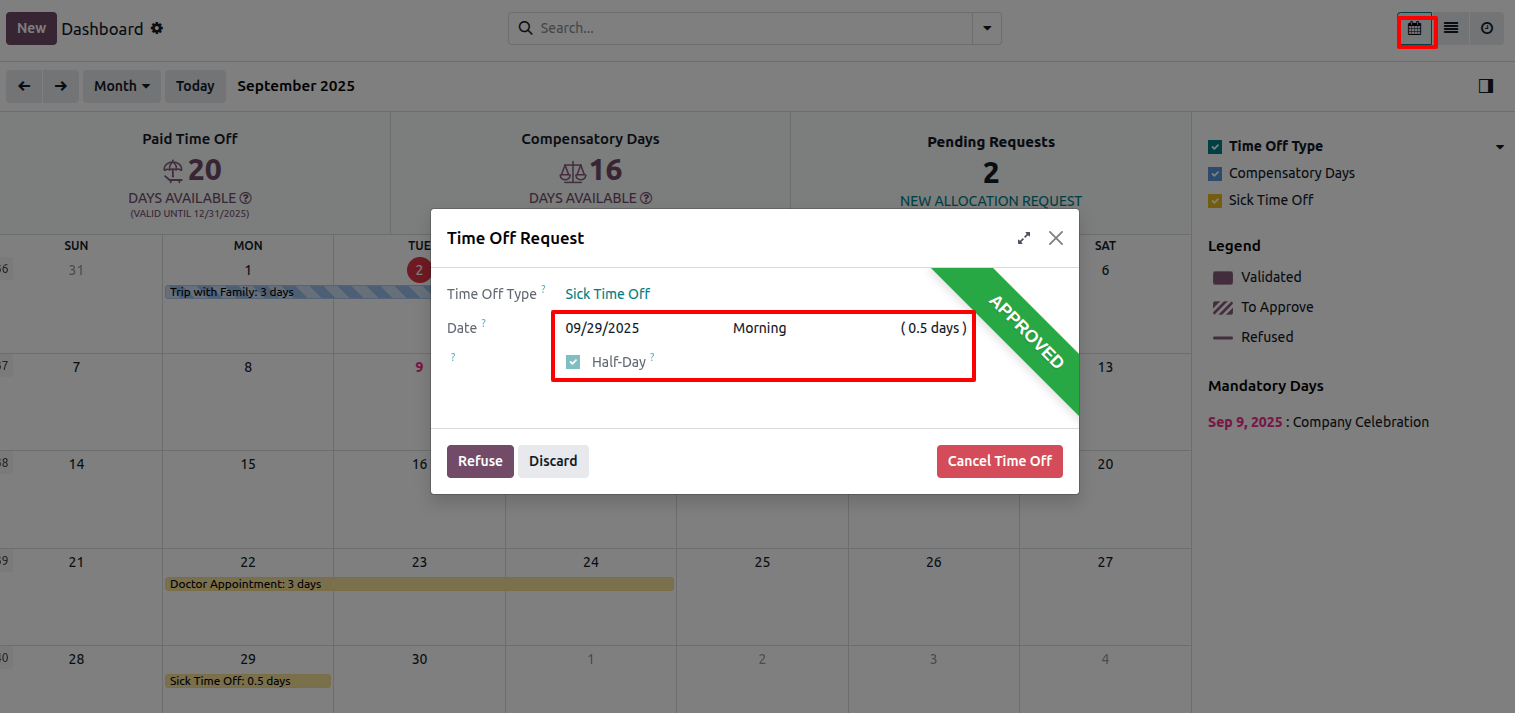The width and height of the screenshot is (1515, 713).
Task: Switch to the list view icon
Action: pyautogui.click(x=1451, y=29)
